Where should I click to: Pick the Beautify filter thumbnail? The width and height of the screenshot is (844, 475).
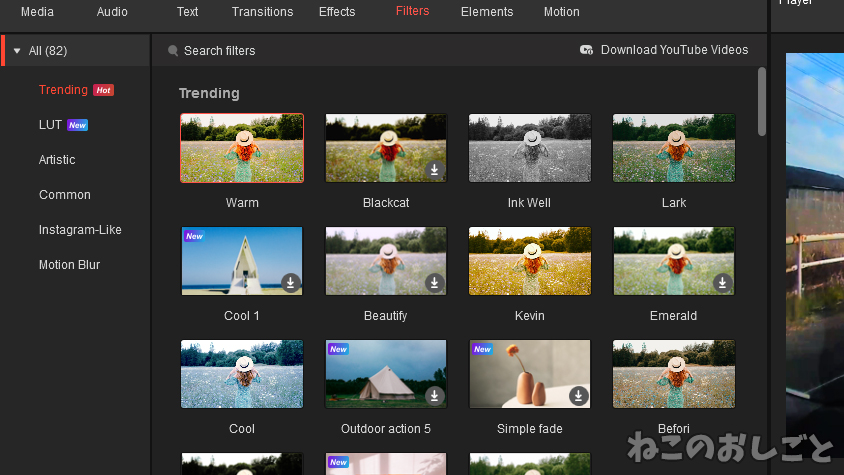click(386, 261)
